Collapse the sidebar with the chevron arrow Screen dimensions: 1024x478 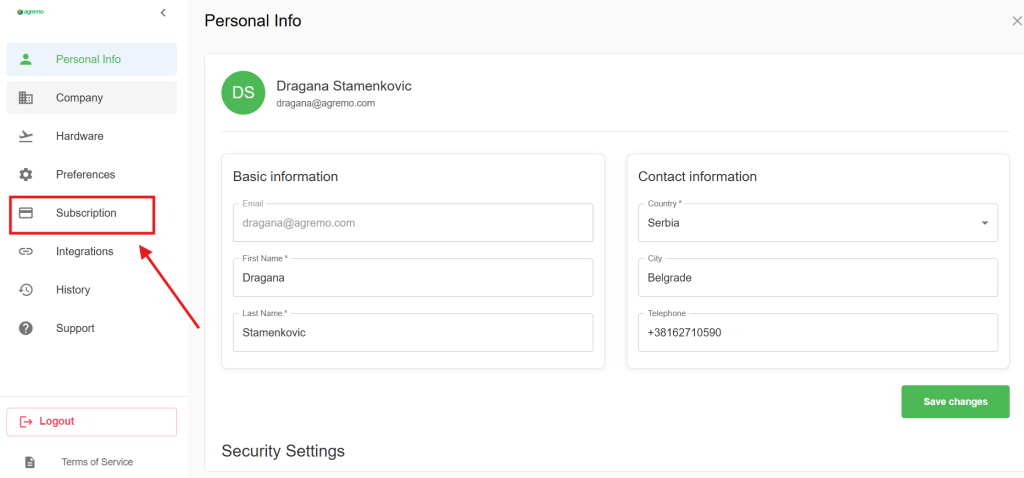163,12
